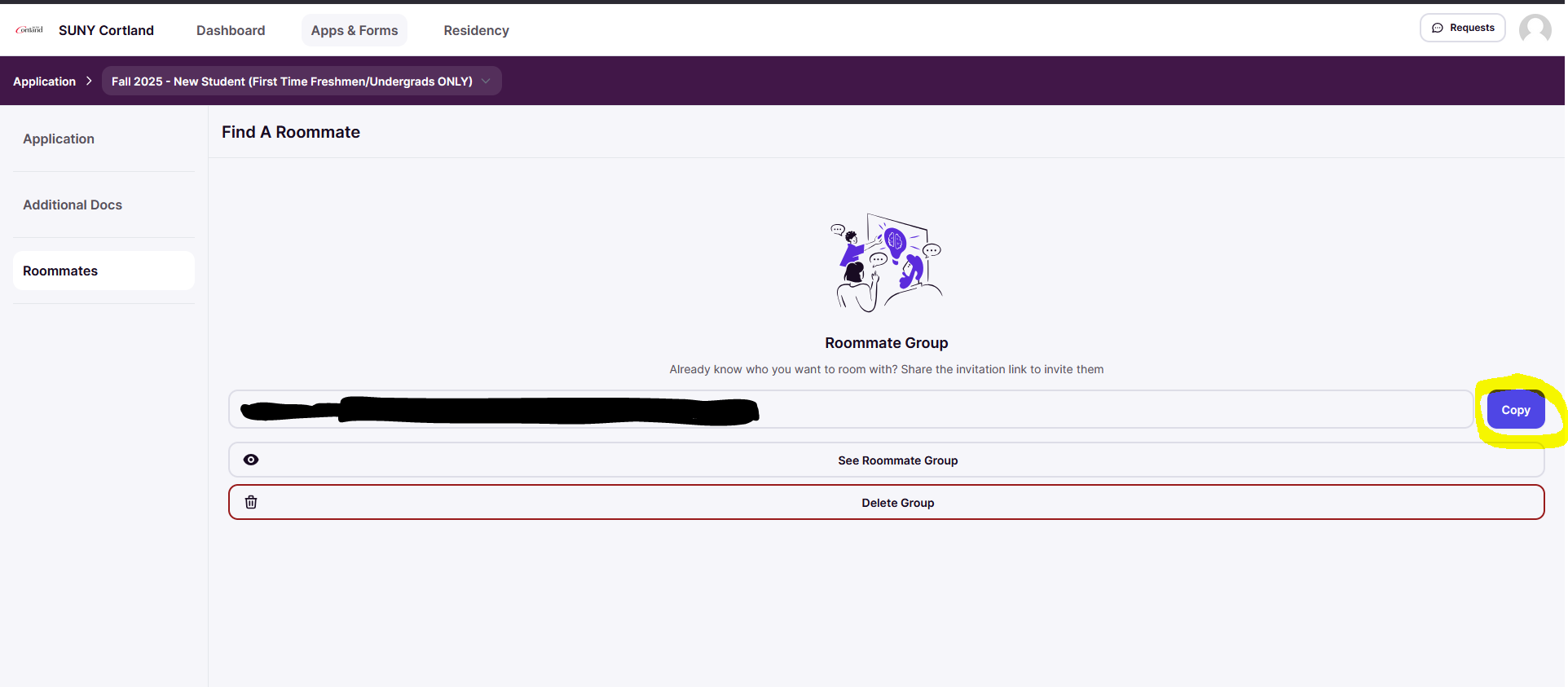Screen dimensions: 1568x687
Task: Click the chevron beside Freshmen/Undergrads ONLY
Action: (x=486, y=81)
